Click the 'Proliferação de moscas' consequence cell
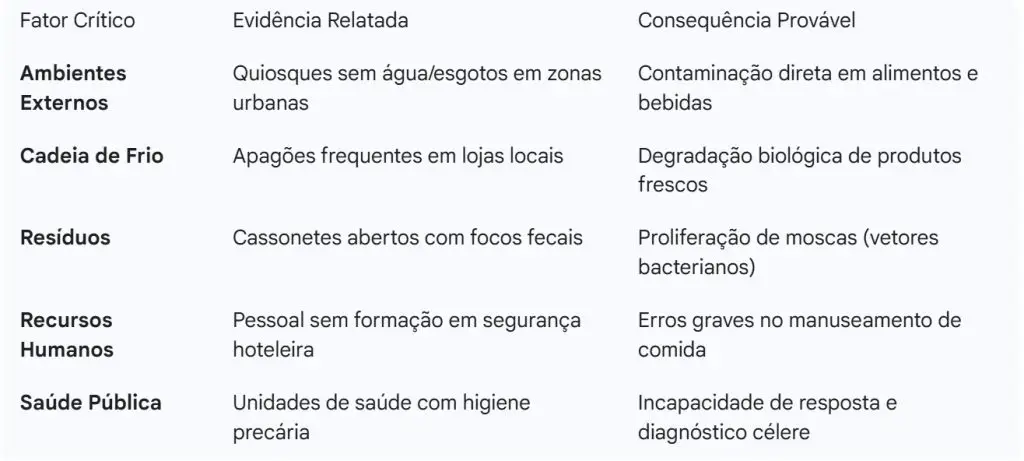The height and width of the screenshot is (461, 1024). (789, 252)
